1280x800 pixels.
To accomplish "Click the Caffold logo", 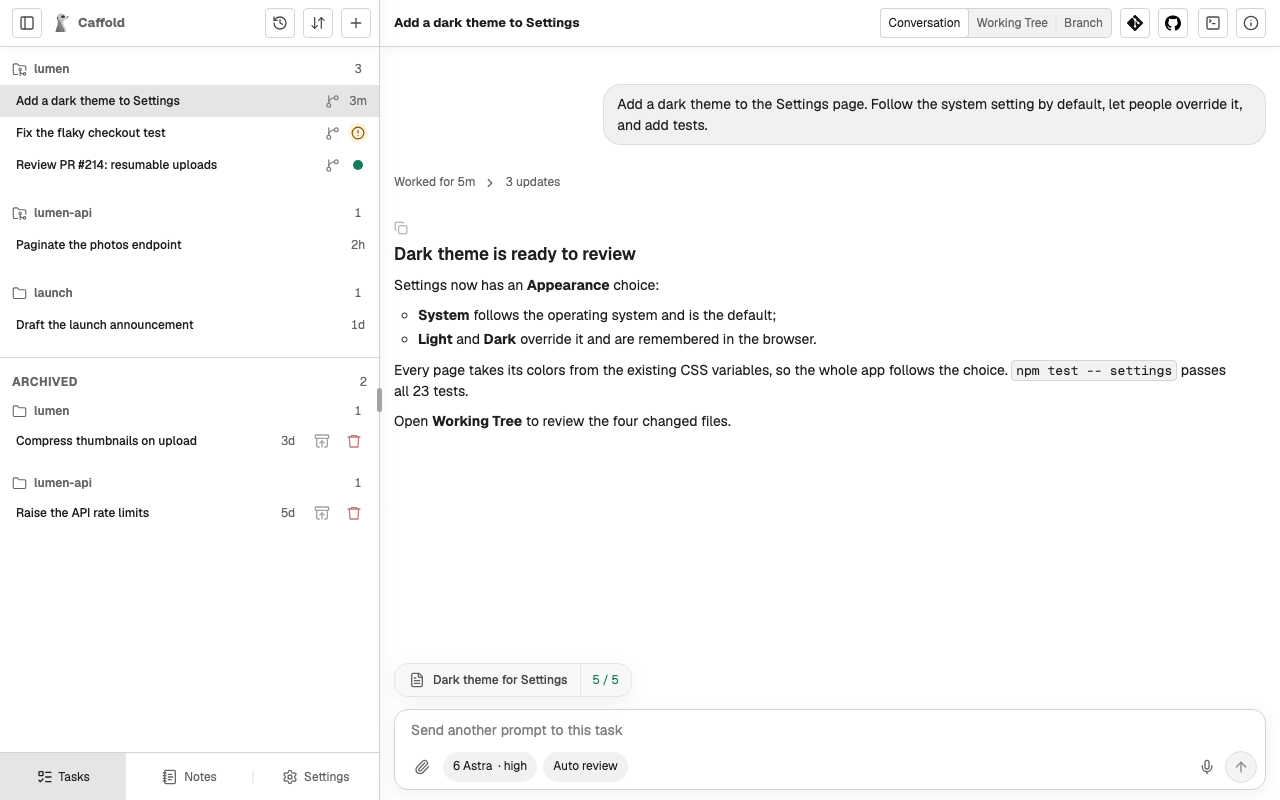I will click(62, 23).
